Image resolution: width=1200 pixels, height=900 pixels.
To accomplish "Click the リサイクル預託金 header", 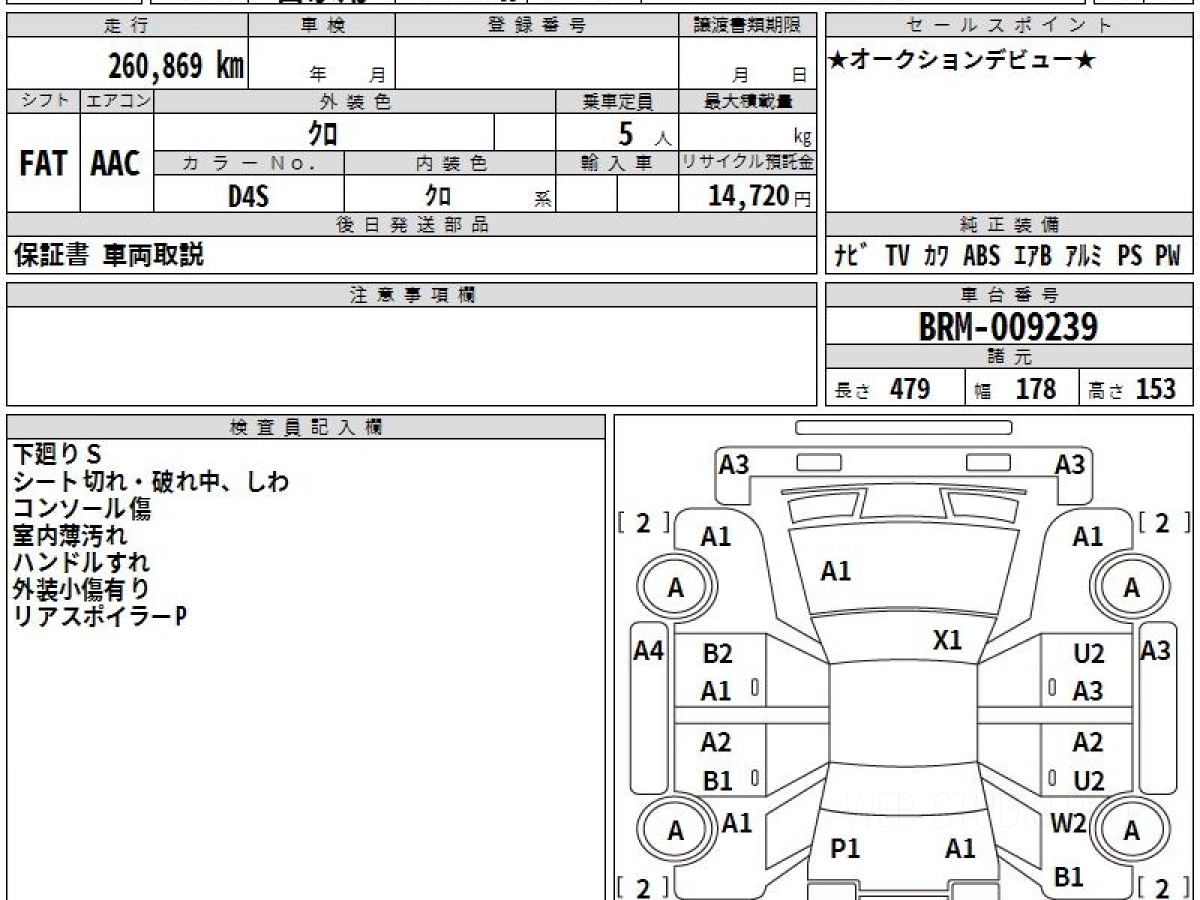I will pyautogui.click(x=748, y=163).
